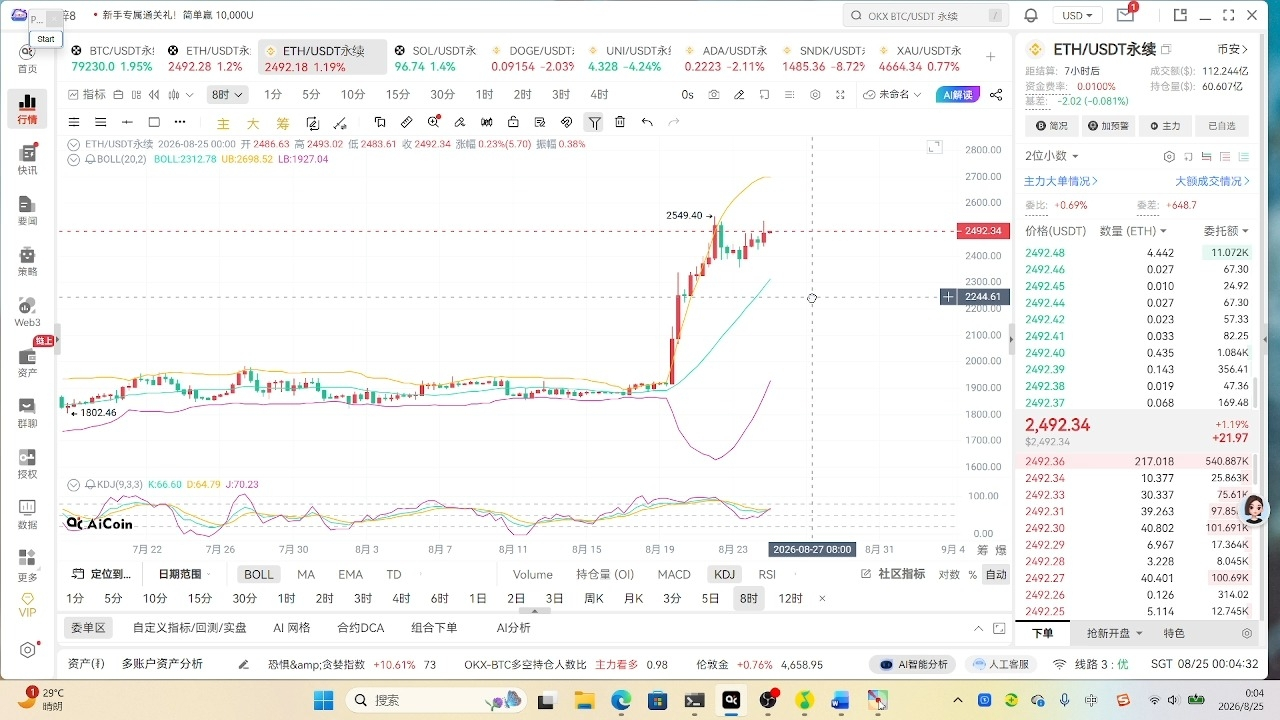The height and width of the screenshot is (720, 1280).
Task: Open the 行情 (Market) sidebar section
Action: click(27, 109)
